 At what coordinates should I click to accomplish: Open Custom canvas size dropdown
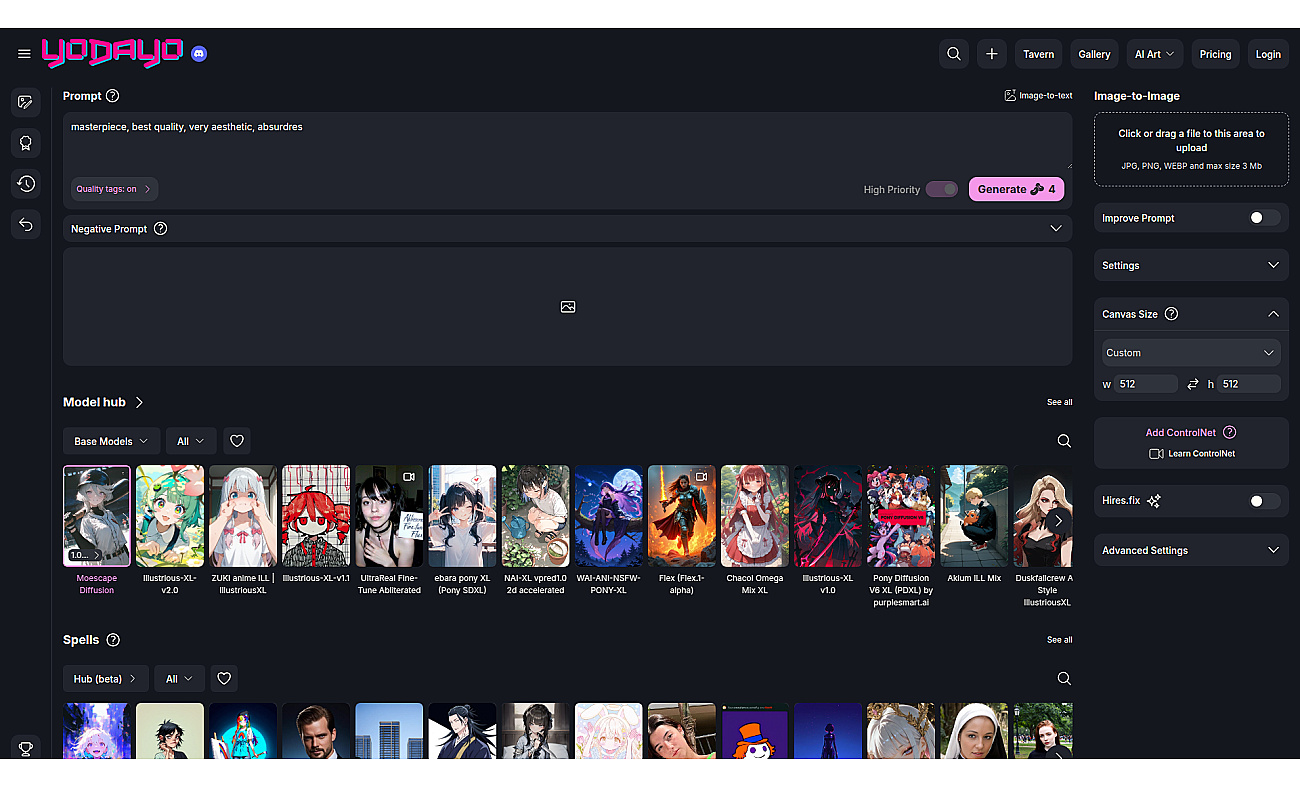click(x=1191, y=353)
